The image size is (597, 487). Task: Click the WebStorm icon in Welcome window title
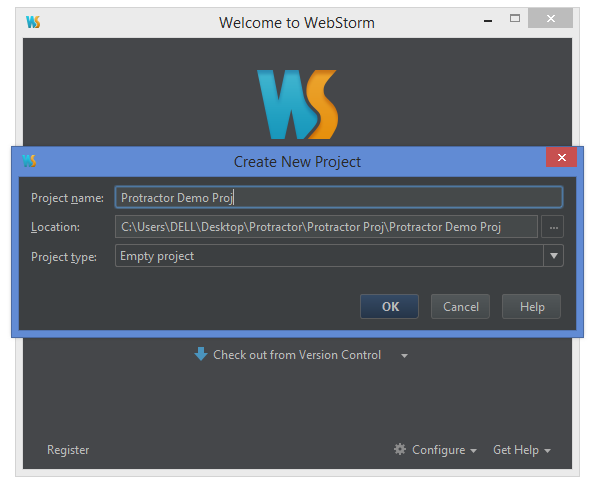tap(33, 22)
